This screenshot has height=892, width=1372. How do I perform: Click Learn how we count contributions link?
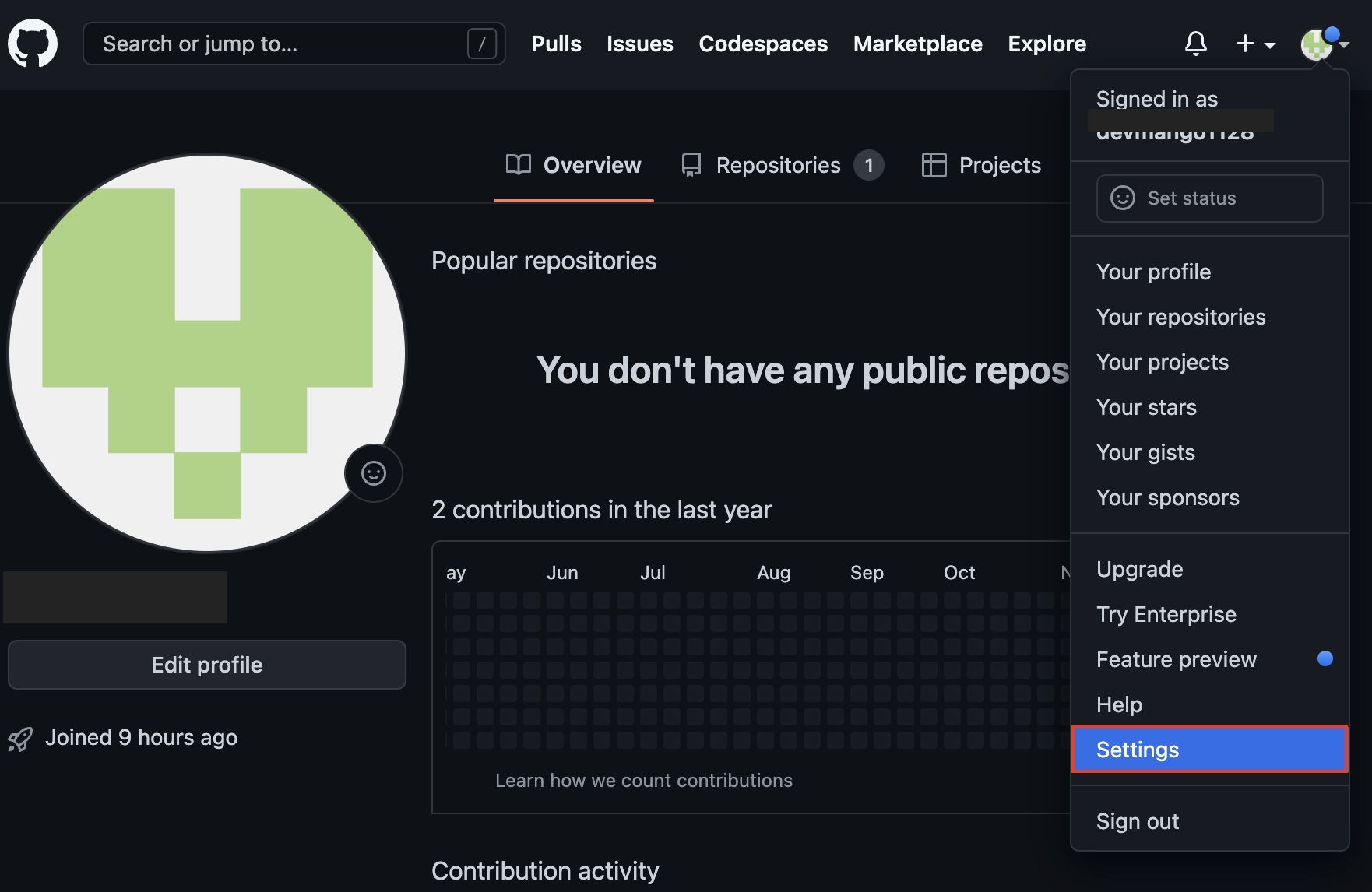click(x=644, y=780)
